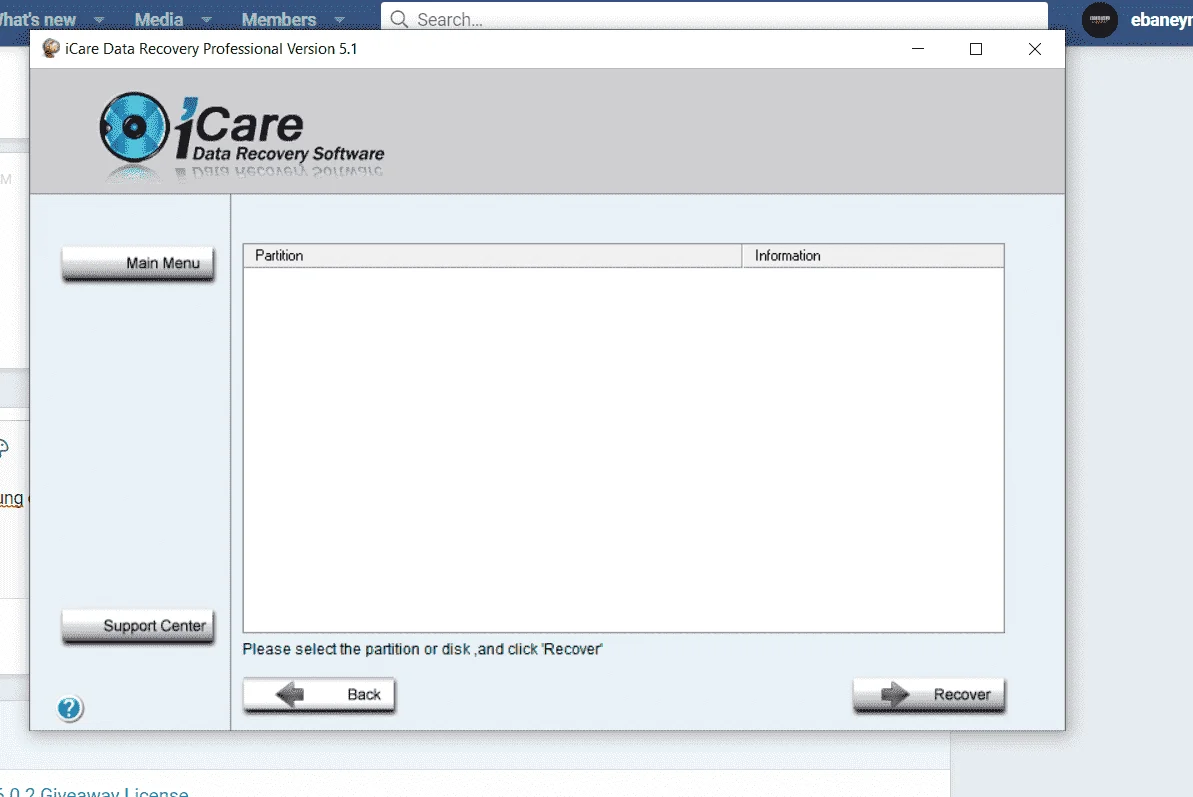Open the user avatar in forum header

[x=1099, y=19]
